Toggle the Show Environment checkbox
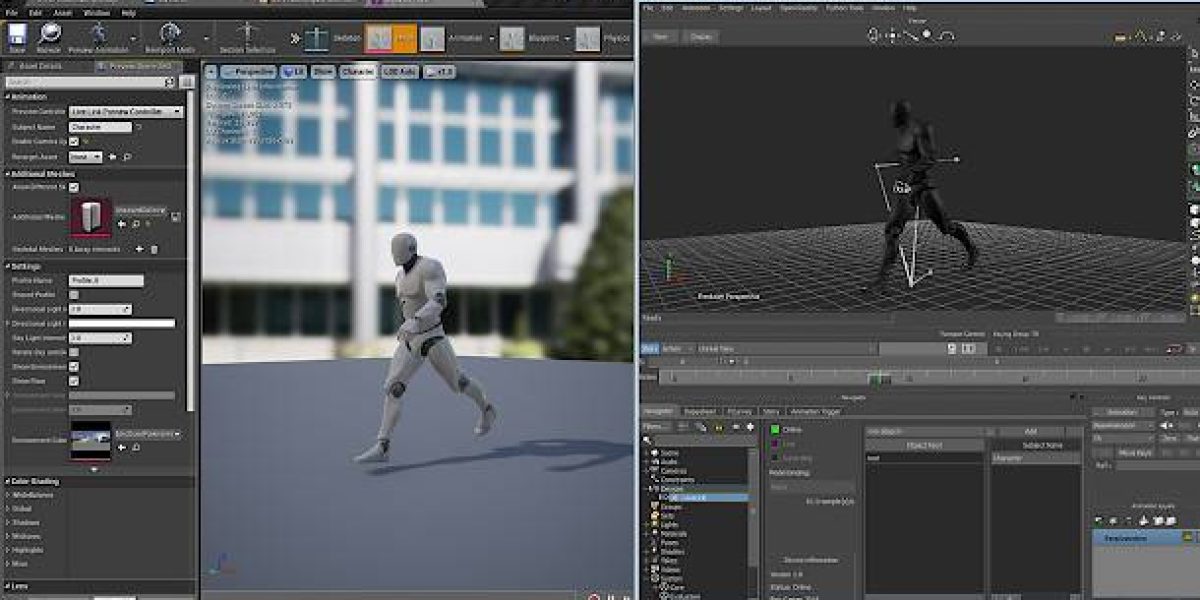The height and width of the screenshot is (600, 1200). point(74,366)
